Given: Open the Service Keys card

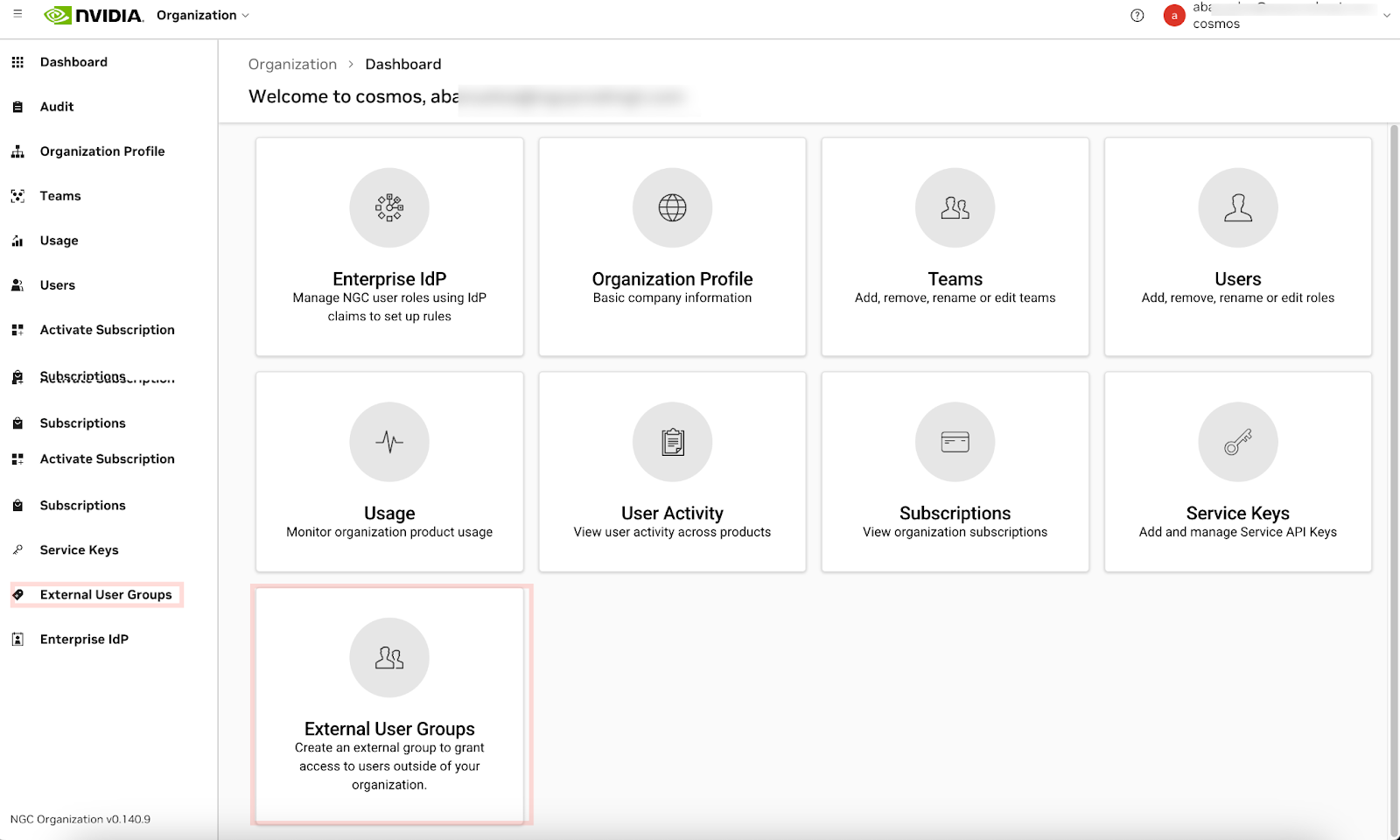Looking at the screenshot, I should pyautogui.click(x=1238, y=472).
